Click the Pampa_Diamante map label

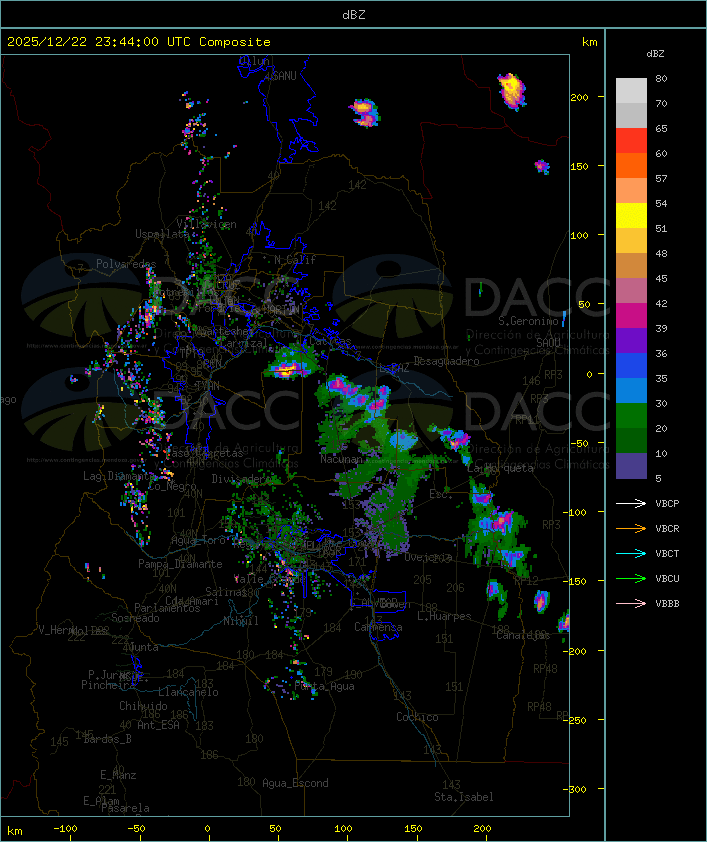pos(180,564)
